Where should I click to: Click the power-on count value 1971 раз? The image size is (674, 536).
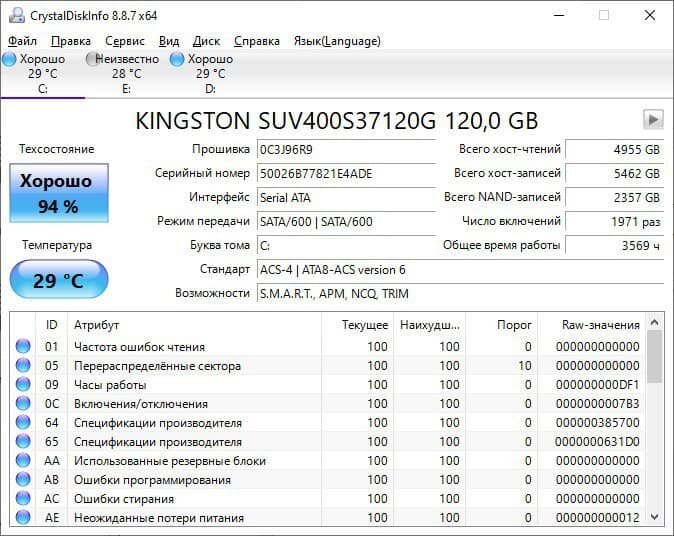tap(615, 222)
